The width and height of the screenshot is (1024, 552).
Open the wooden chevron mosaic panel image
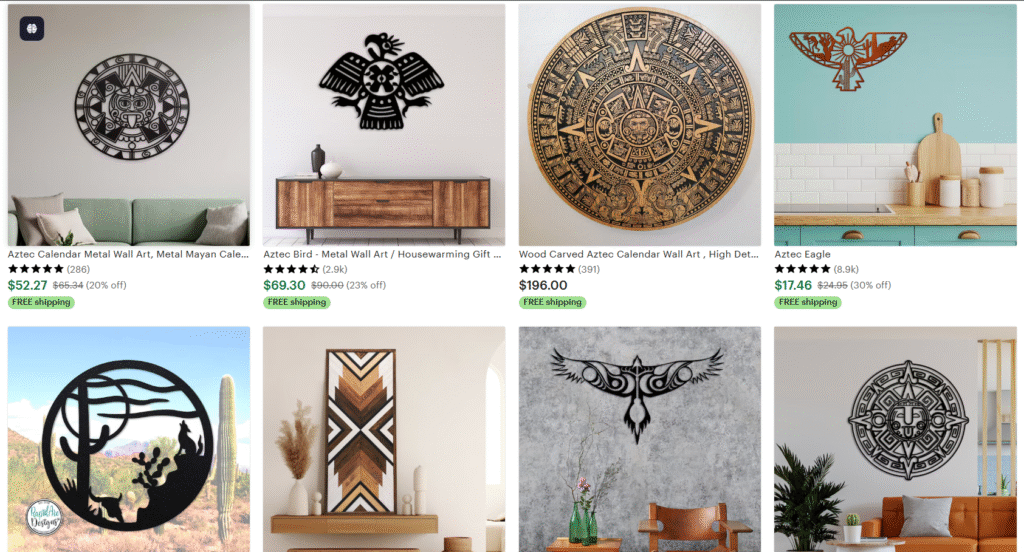click(x=384, y=439)
